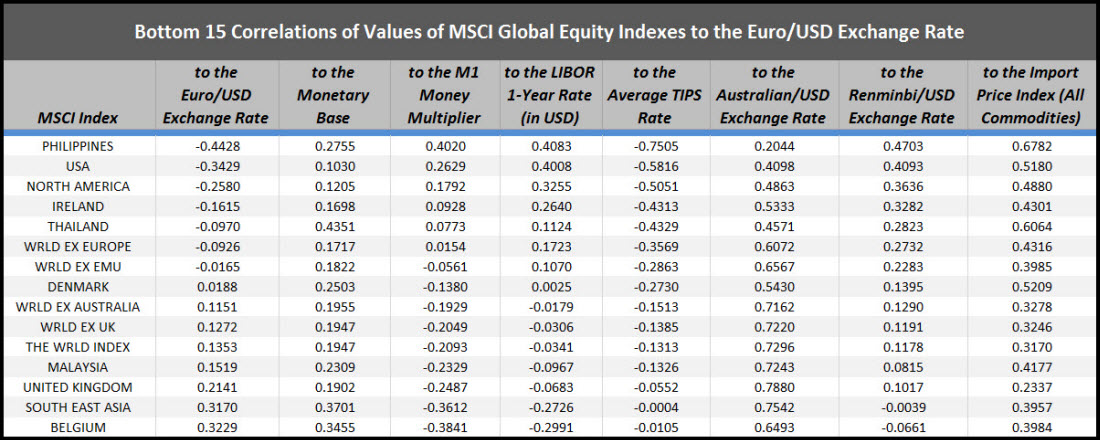Click the 'to the Monetary Base' header
Viewport: 1100px width, 440px height.
(333, 95)
